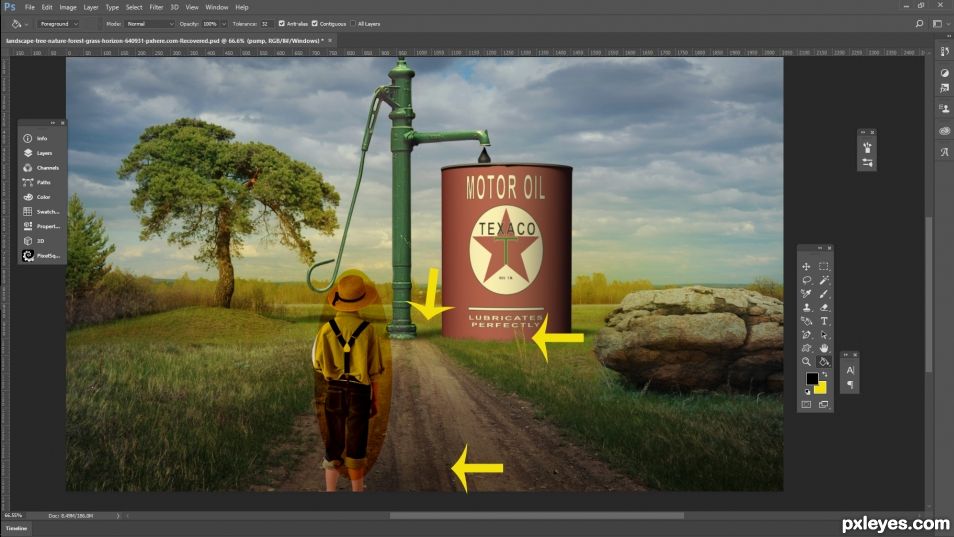954x537 pixels.
Task: Open the Character panel icon
Action: click(850, 370)
